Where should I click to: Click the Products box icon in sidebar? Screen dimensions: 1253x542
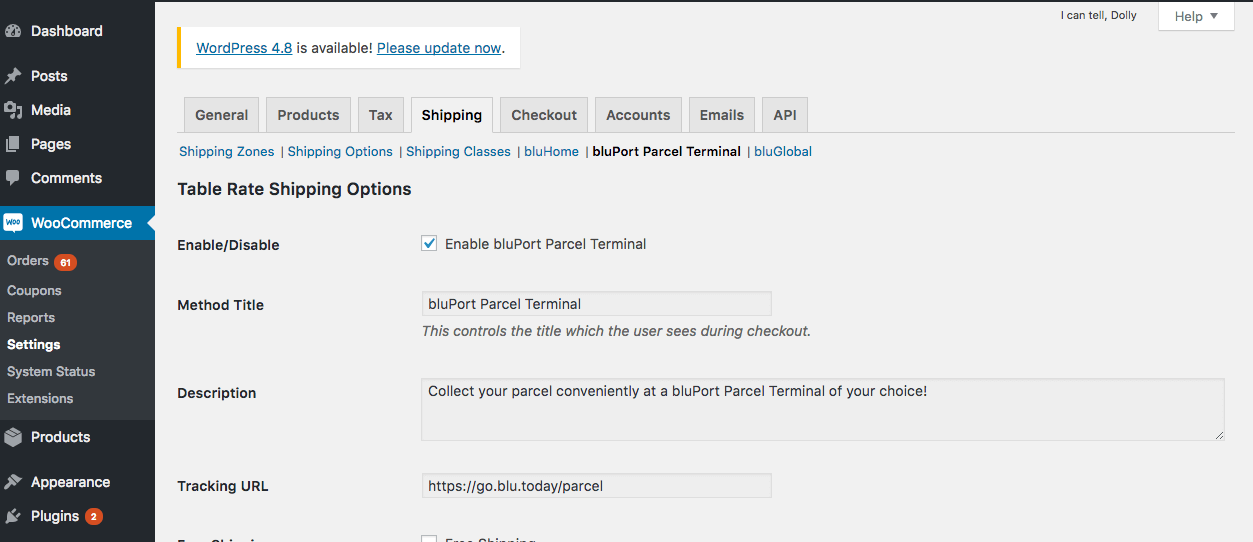tap(13, 437)
